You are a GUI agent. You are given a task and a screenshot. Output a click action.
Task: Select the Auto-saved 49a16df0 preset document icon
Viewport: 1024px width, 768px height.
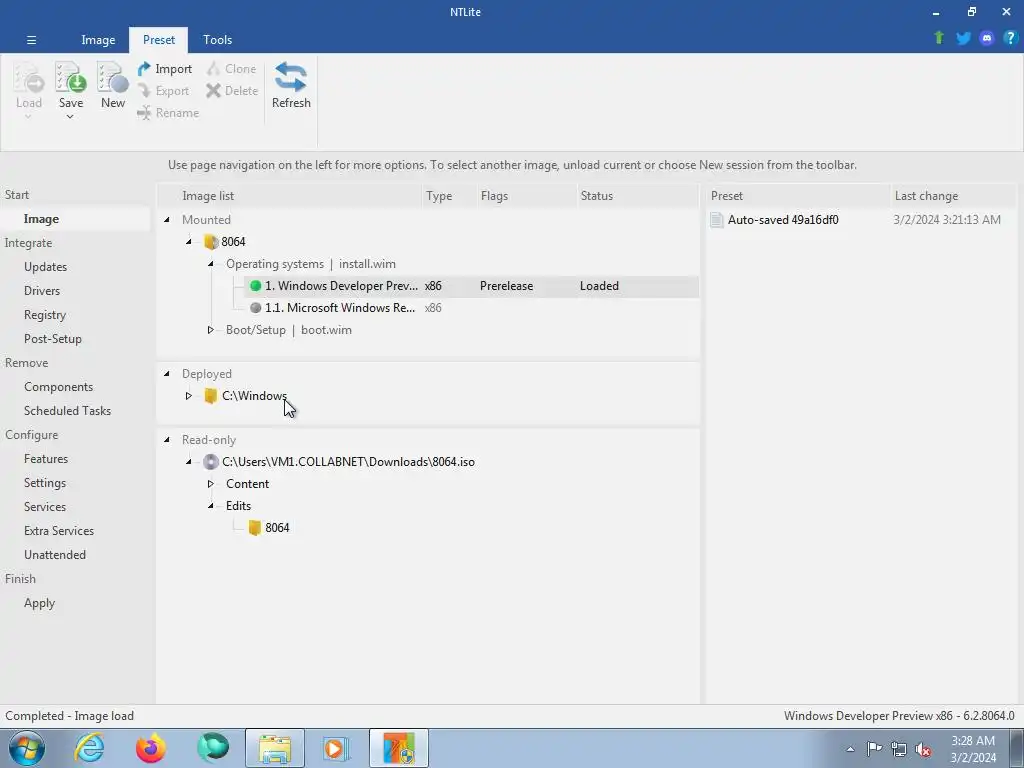(717, 220)
